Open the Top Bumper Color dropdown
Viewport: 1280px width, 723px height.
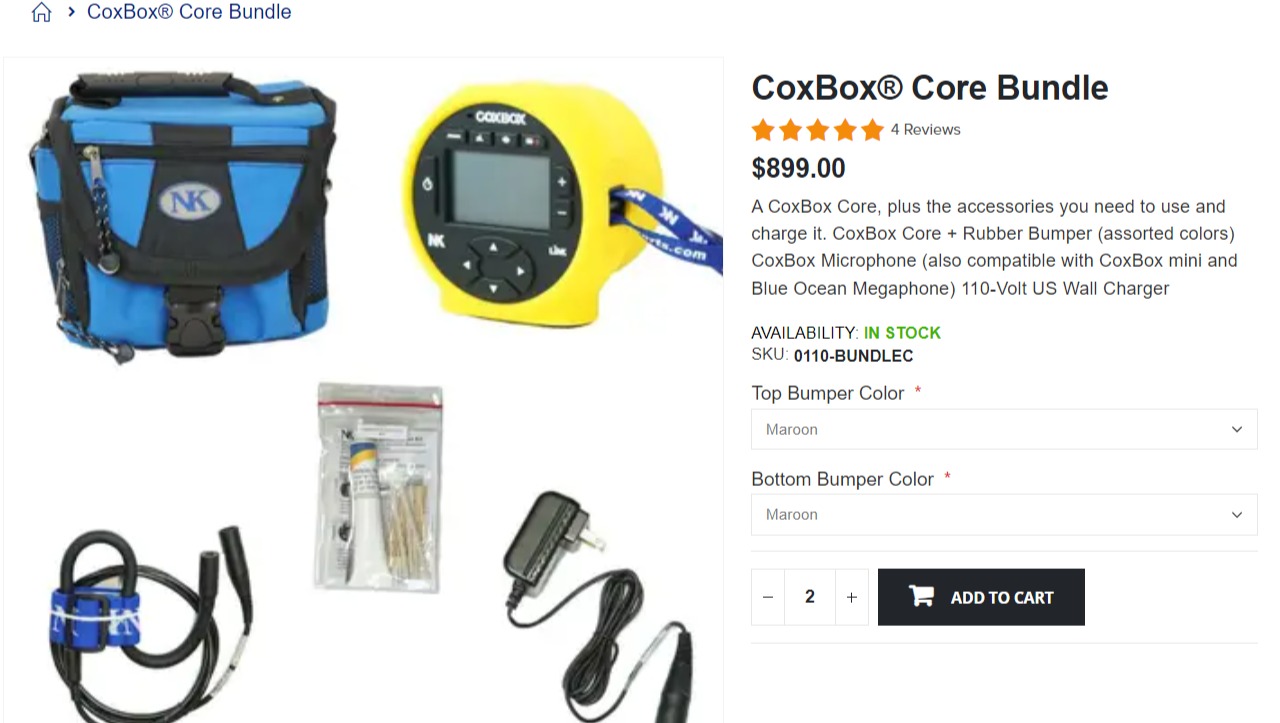pyautogui.click(x=1004, y=429)
